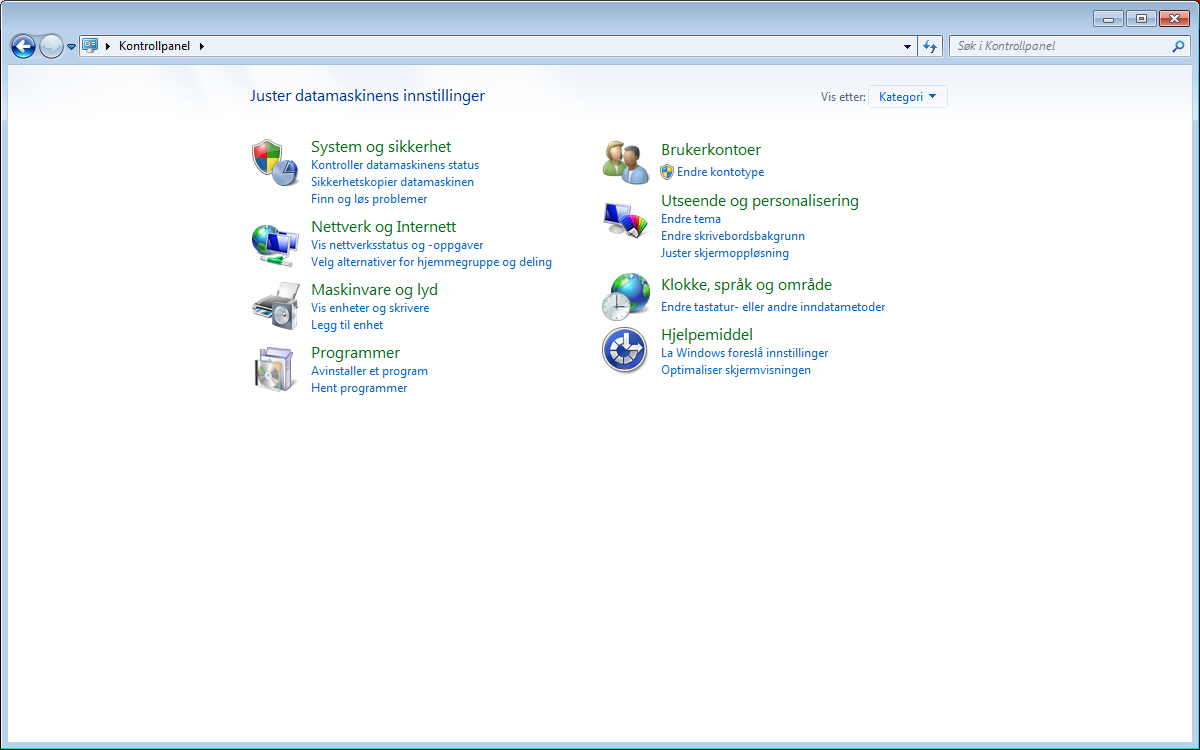Image resolution: width=1200 pixels, height=750 pixels.
Task: Click the Control Panel icon in address bar
Action: click(90, 45)
